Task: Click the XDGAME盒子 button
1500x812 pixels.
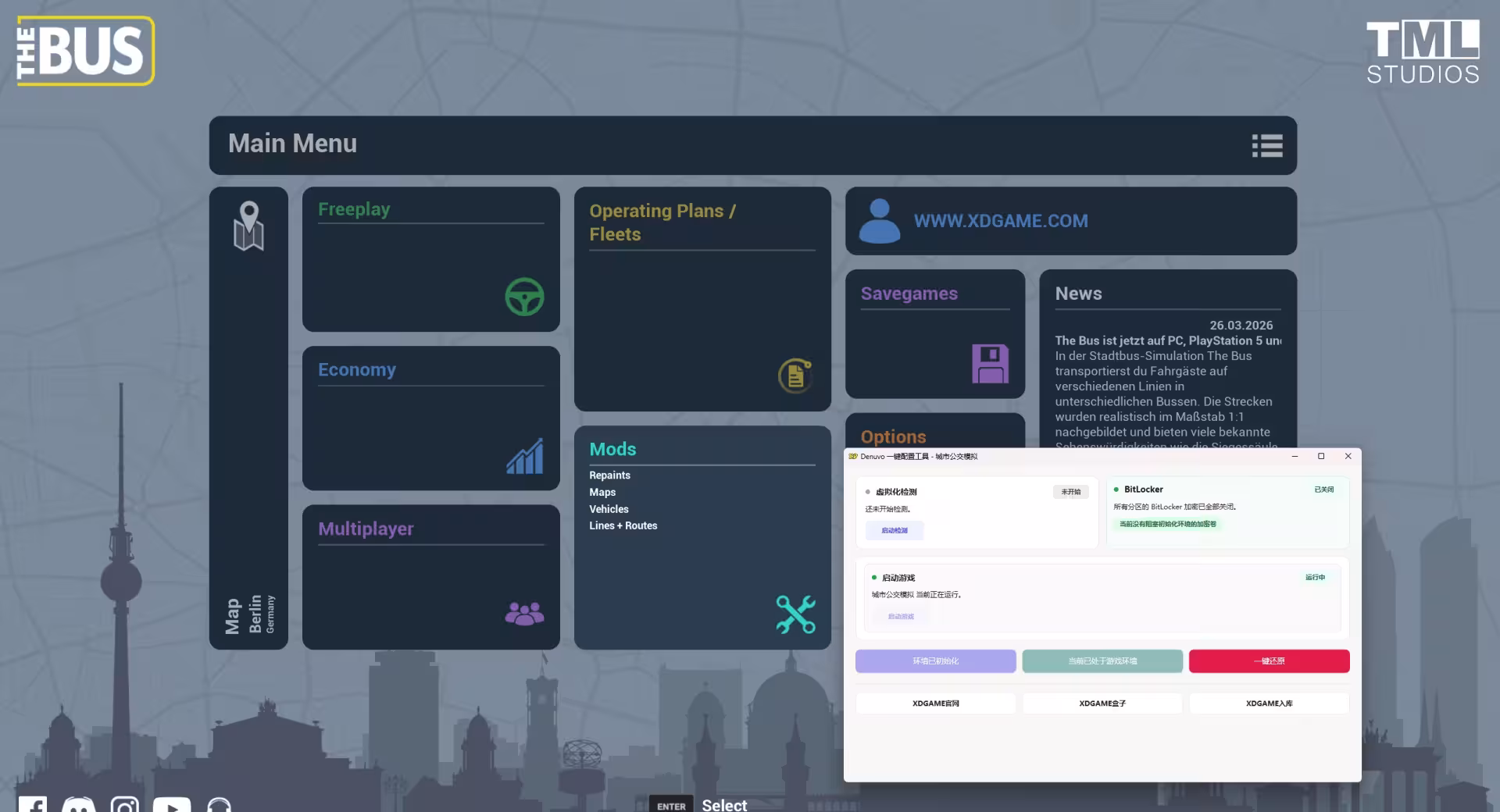Action: 1102,703
